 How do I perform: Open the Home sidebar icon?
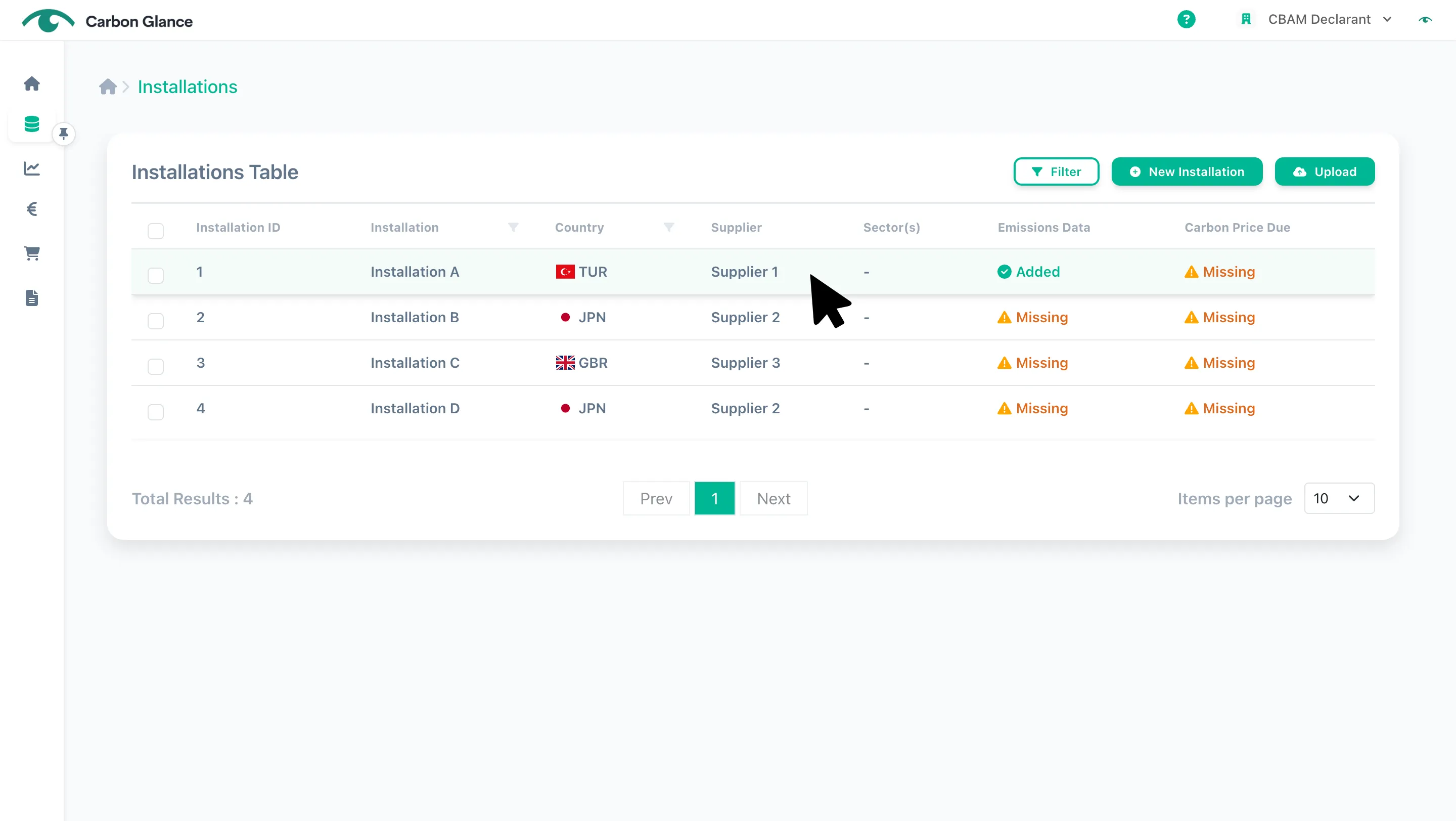tap(32, 83)
